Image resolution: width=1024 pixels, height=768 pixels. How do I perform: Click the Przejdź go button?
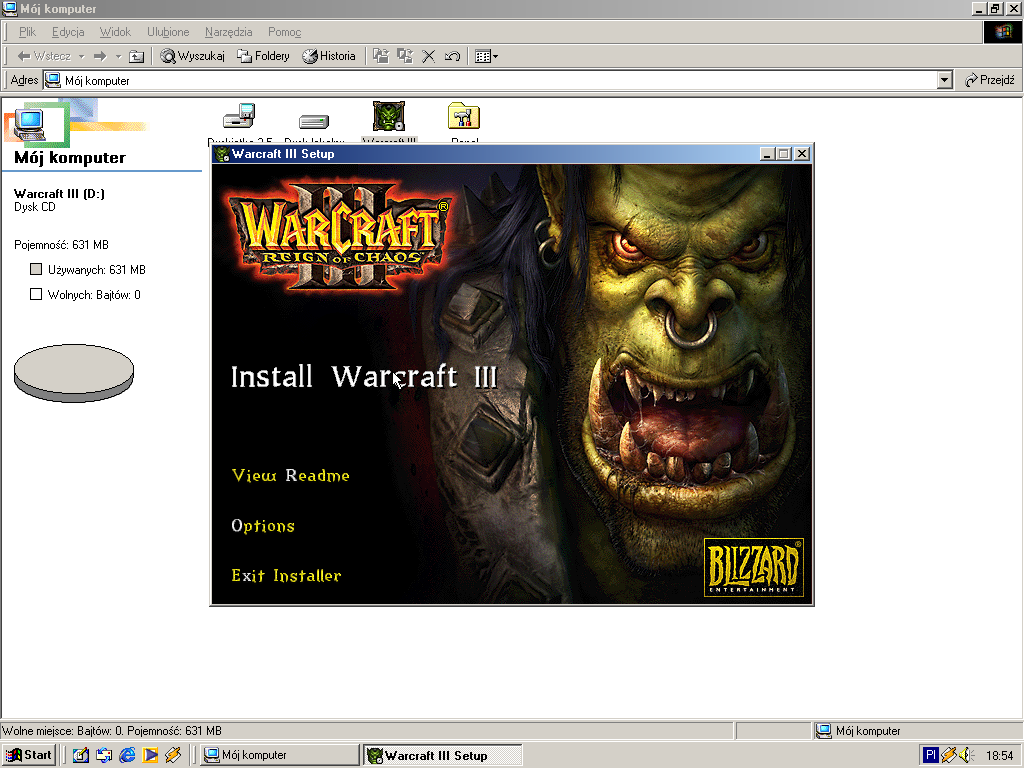[989, 80]
